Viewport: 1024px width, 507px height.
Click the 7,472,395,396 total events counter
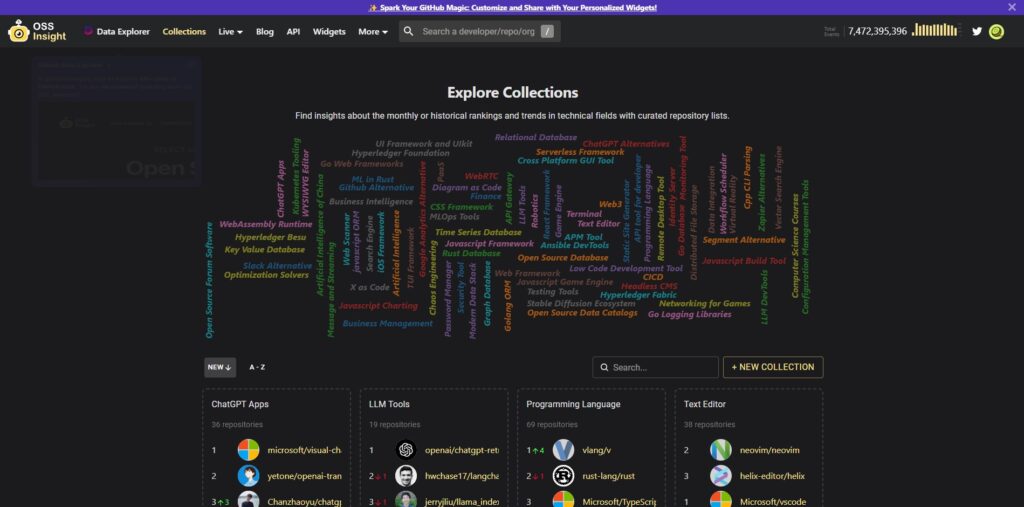tap(877, 31)
